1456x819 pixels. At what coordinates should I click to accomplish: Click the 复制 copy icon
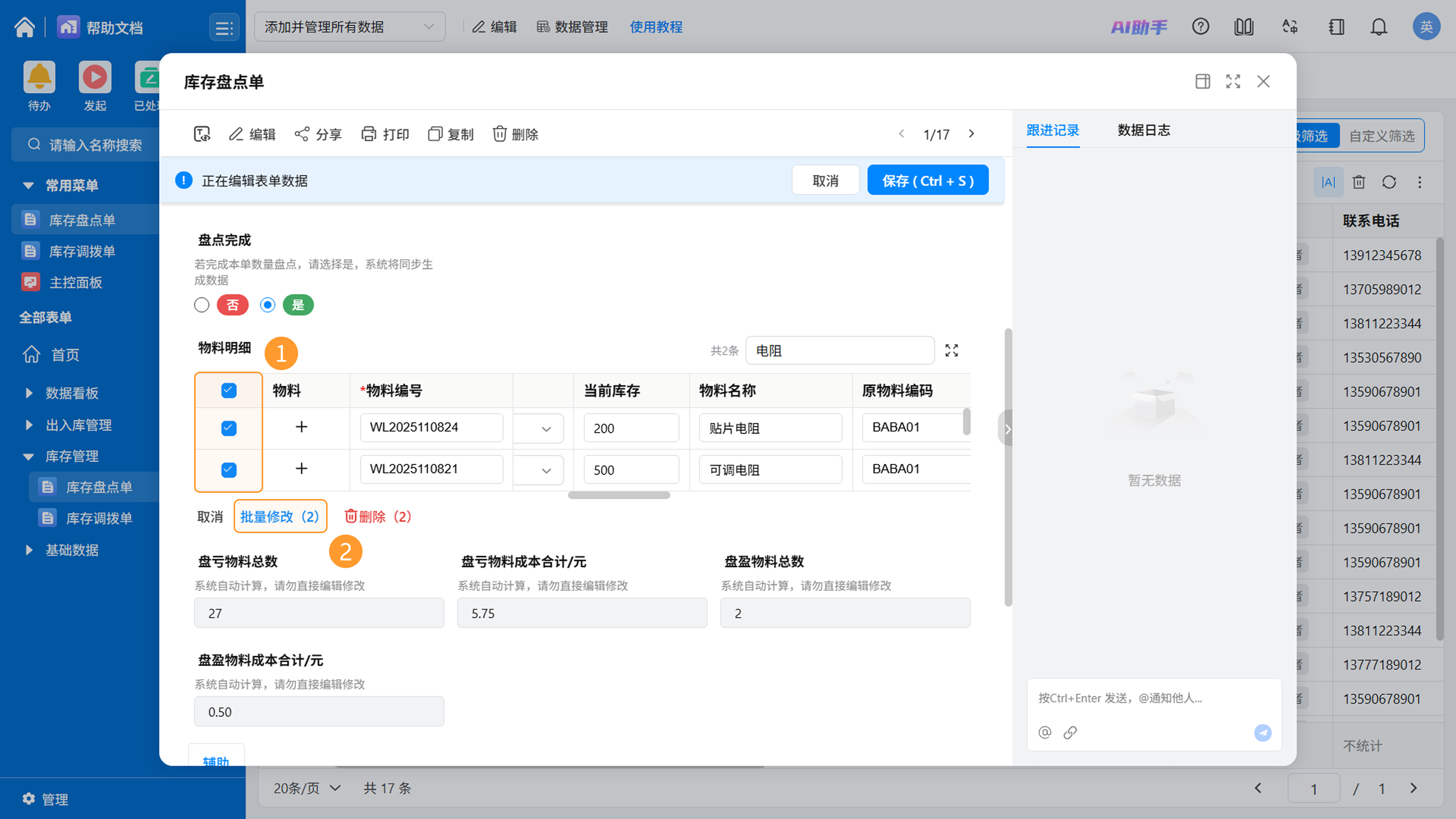435,134
